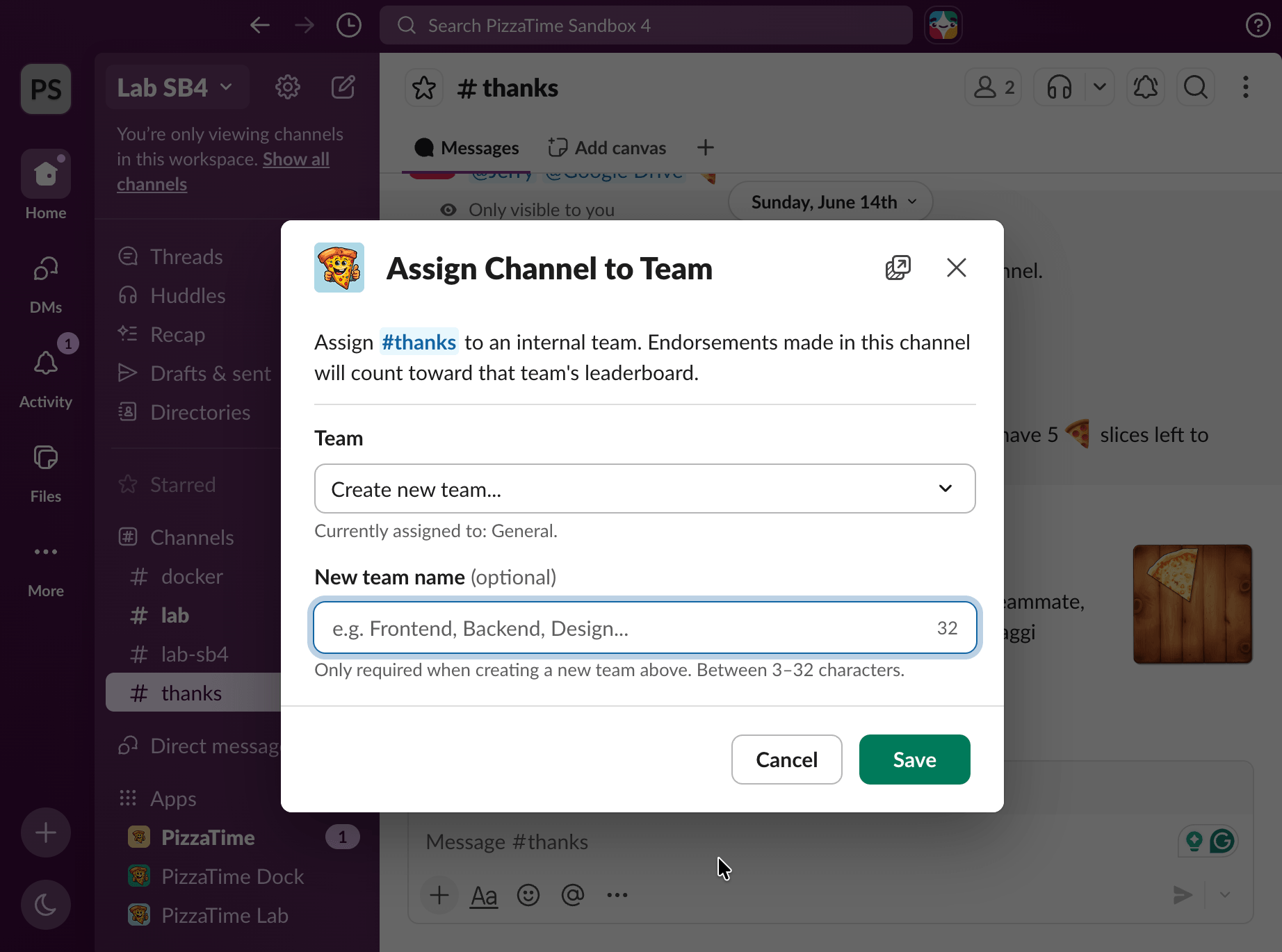Open the help question mark icon
The image size is (1282, 952).
(1258, 26)
